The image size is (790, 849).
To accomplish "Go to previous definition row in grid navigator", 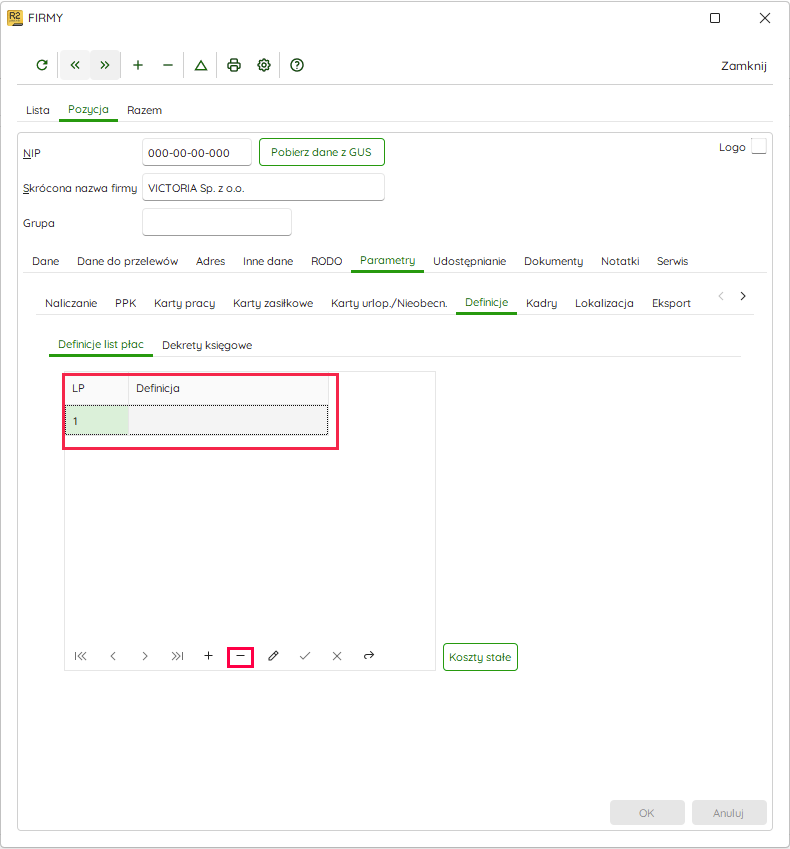I will pos(113,656).
